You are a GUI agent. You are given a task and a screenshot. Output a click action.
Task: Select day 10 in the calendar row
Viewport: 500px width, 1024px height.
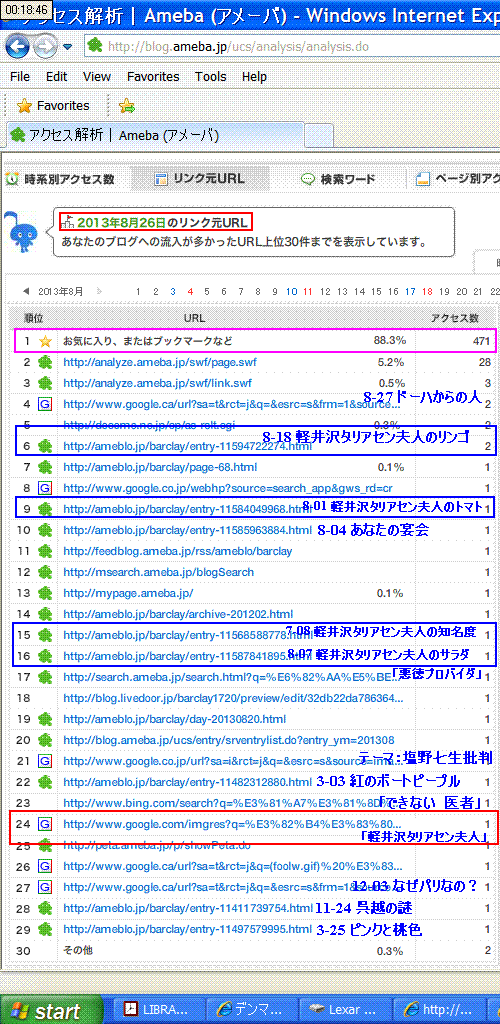click(292, 292)
